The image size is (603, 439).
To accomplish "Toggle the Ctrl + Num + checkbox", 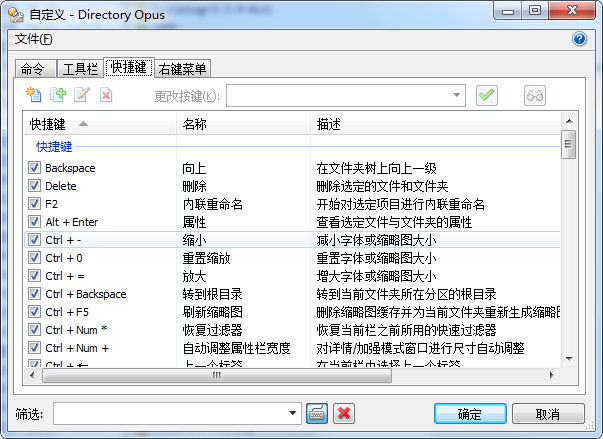I will tap(34, 348).
